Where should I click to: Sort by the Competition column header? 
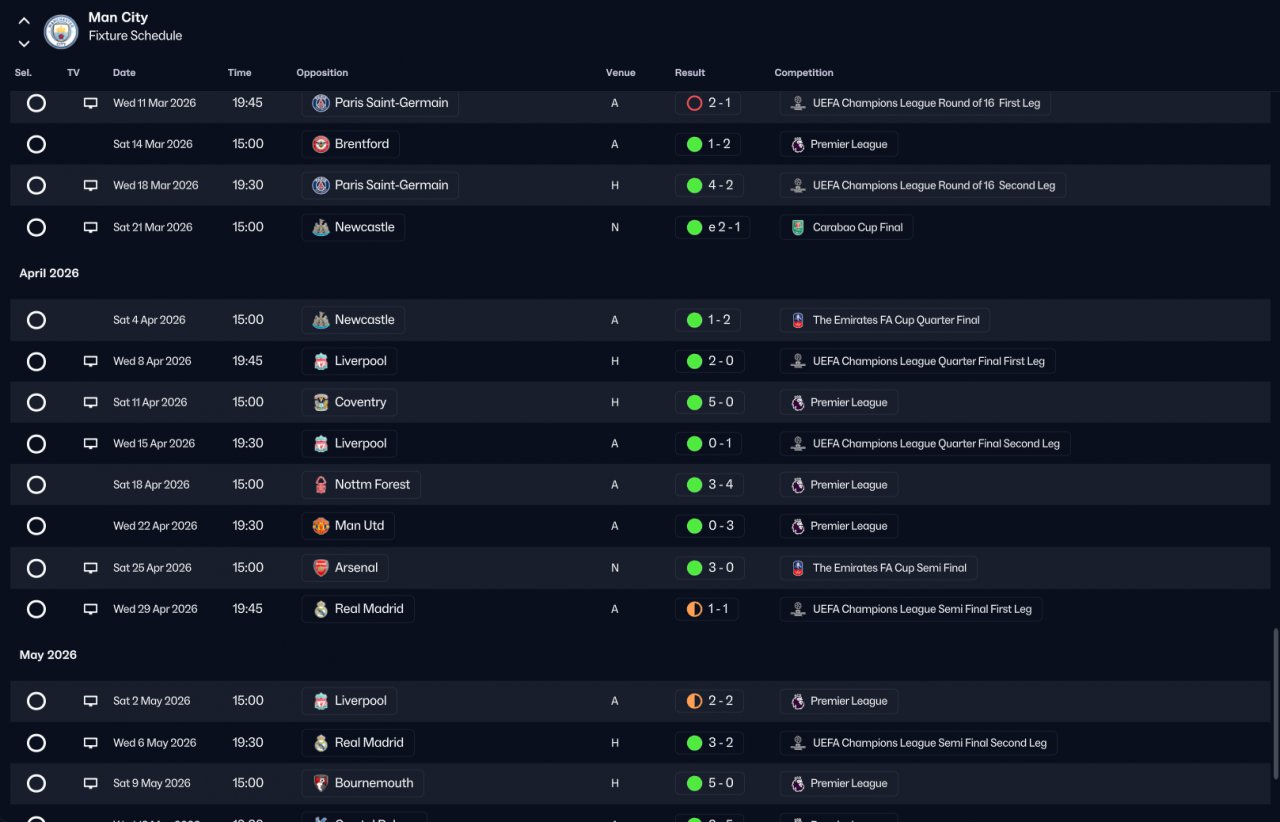pos(804,73)
